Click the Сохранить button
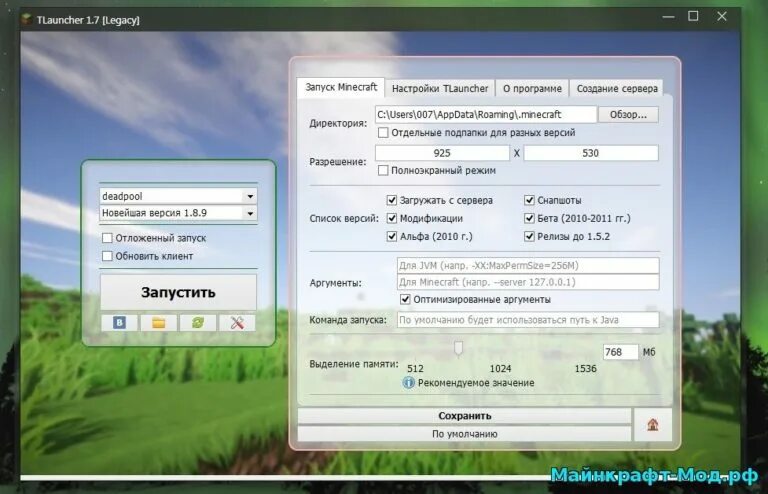 coord(464,416)
